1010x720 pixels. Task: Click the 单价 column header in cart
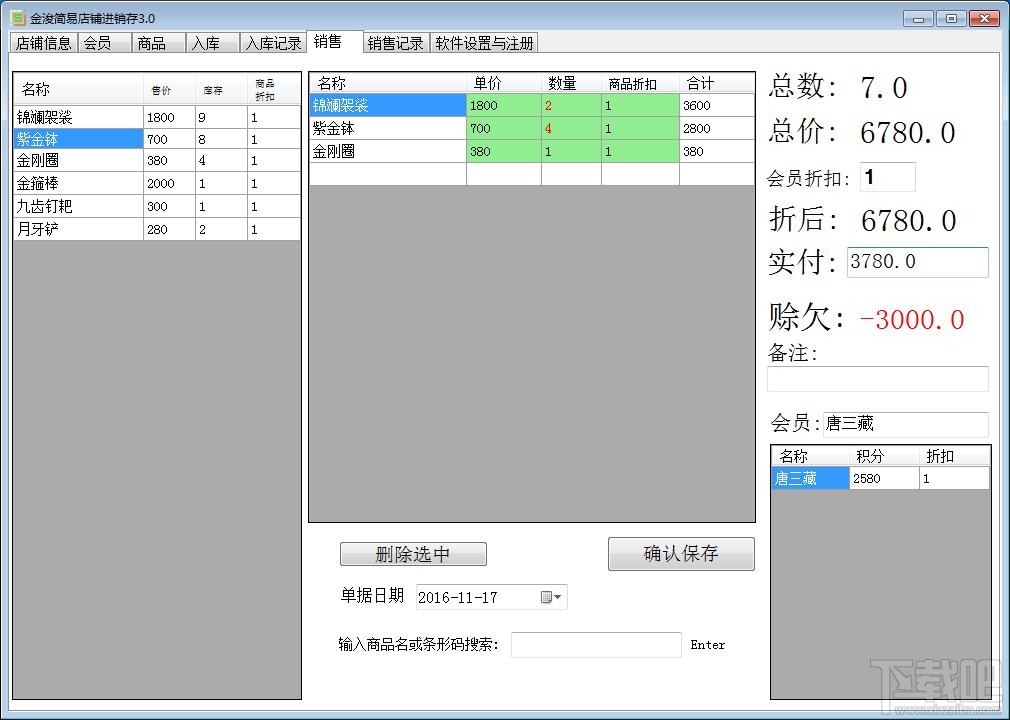(x=504, y=83)
